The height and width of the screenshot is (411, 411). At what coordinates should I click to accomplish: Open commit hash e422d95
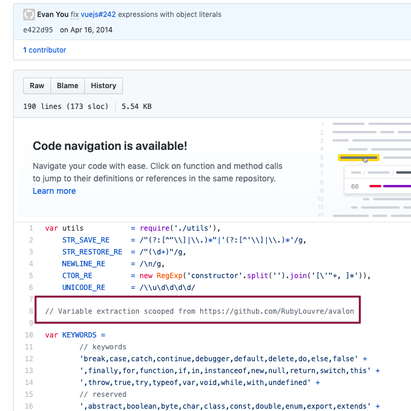click(x=38, y=30)
